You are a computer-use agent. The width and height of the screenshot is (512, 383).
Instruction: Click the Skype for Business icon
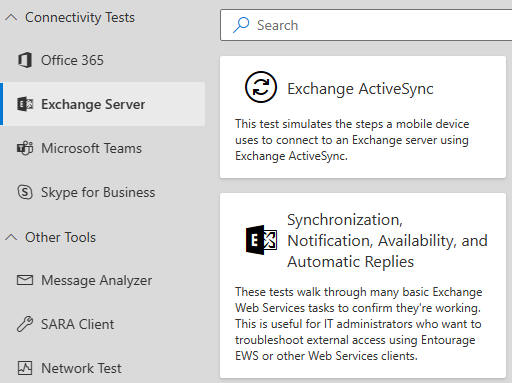25,192
